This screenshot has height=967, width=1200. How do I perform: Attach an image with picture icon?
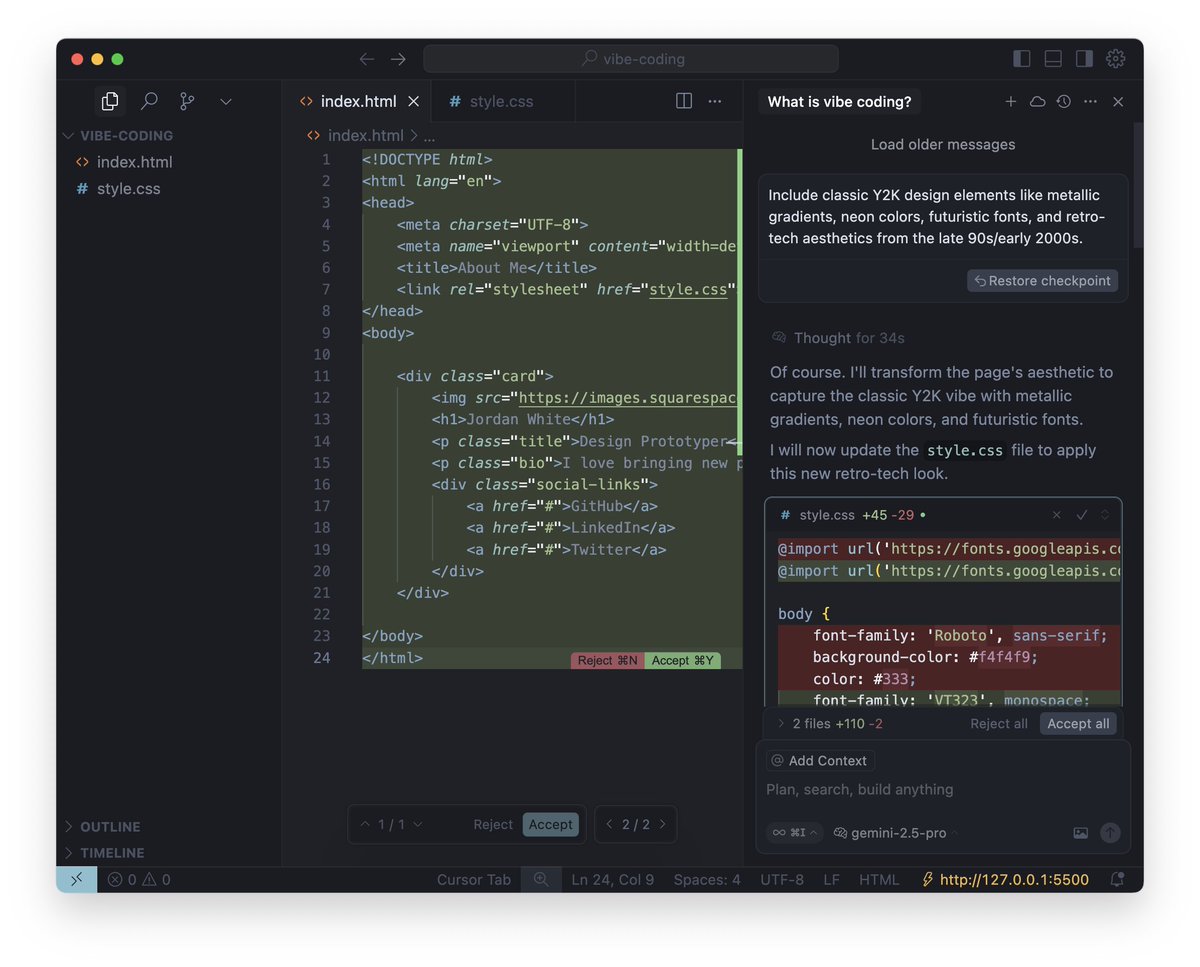click(x=1080, y=833)
